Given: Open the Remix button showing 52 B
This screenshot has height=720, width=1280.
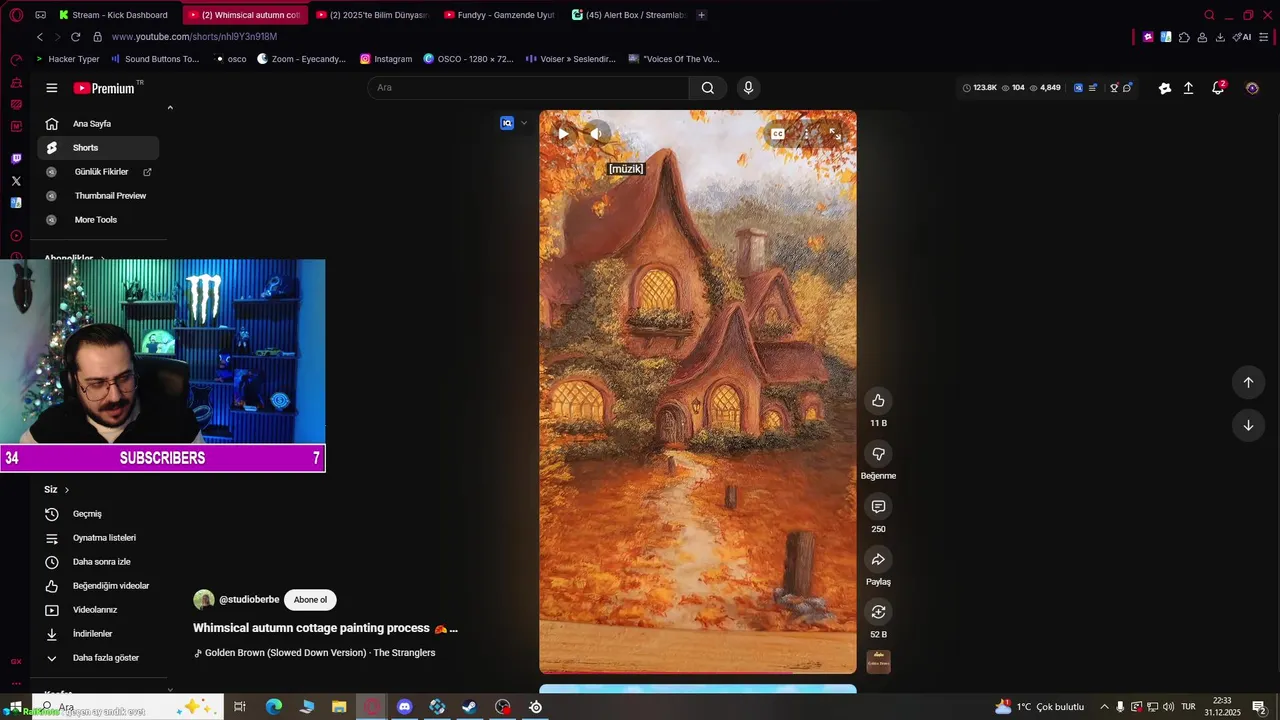Looking at the screenshot, I should 878,612.
